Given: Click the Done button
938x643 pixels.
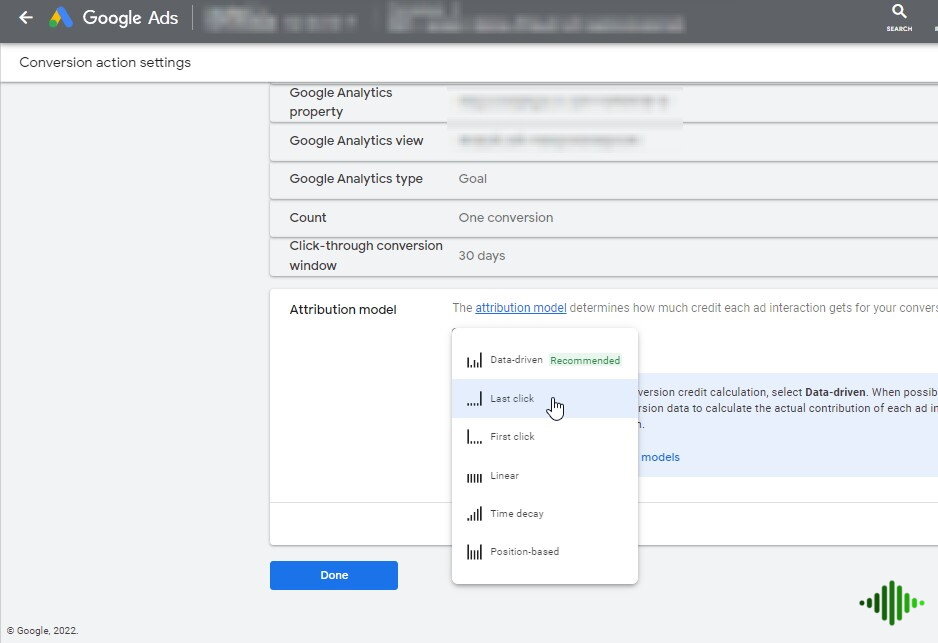Looking at the screenshot, I should (334, 575).
